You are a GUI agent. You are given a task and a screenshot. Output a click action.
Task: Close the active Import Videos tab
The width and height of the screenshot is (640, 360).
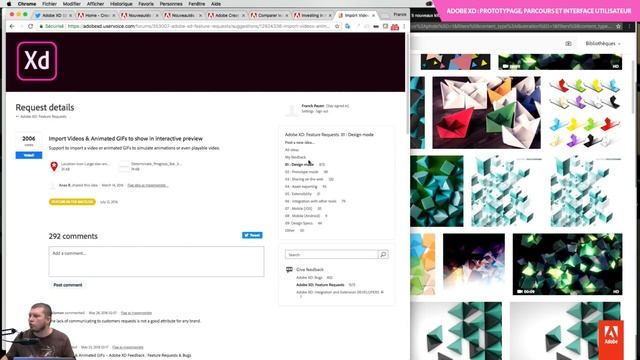373,16
